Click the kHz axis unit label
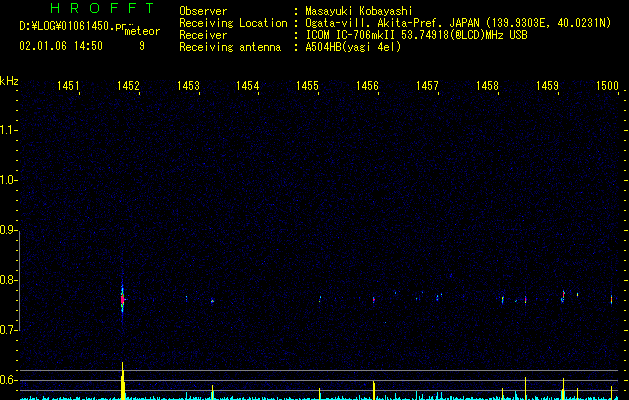This screenshot has height=400, width=629. tap(9, 81)
